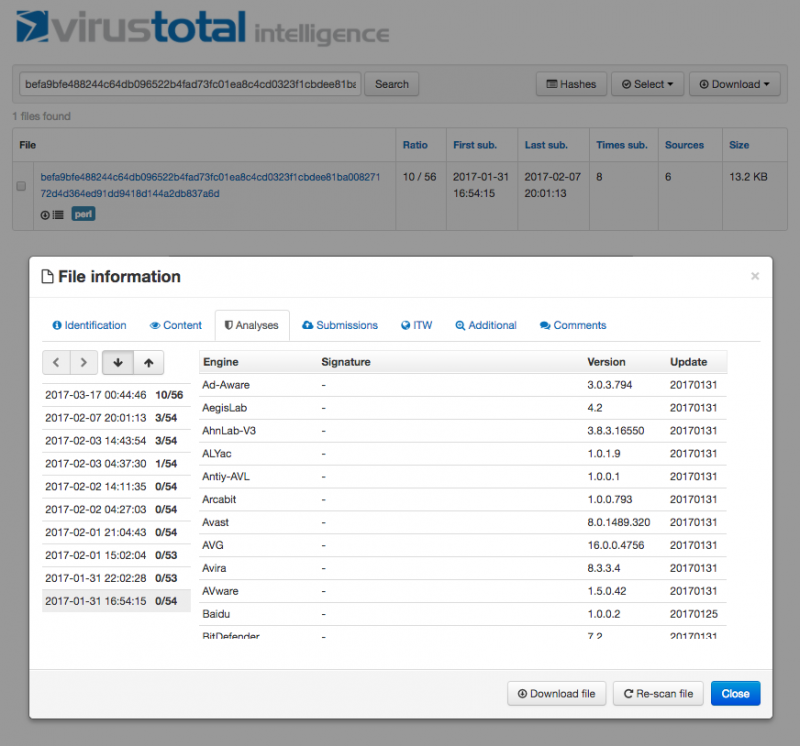This screenshot has width=800, height=746.
Task: Click the Re-scan file button
Action: (658, 693)
